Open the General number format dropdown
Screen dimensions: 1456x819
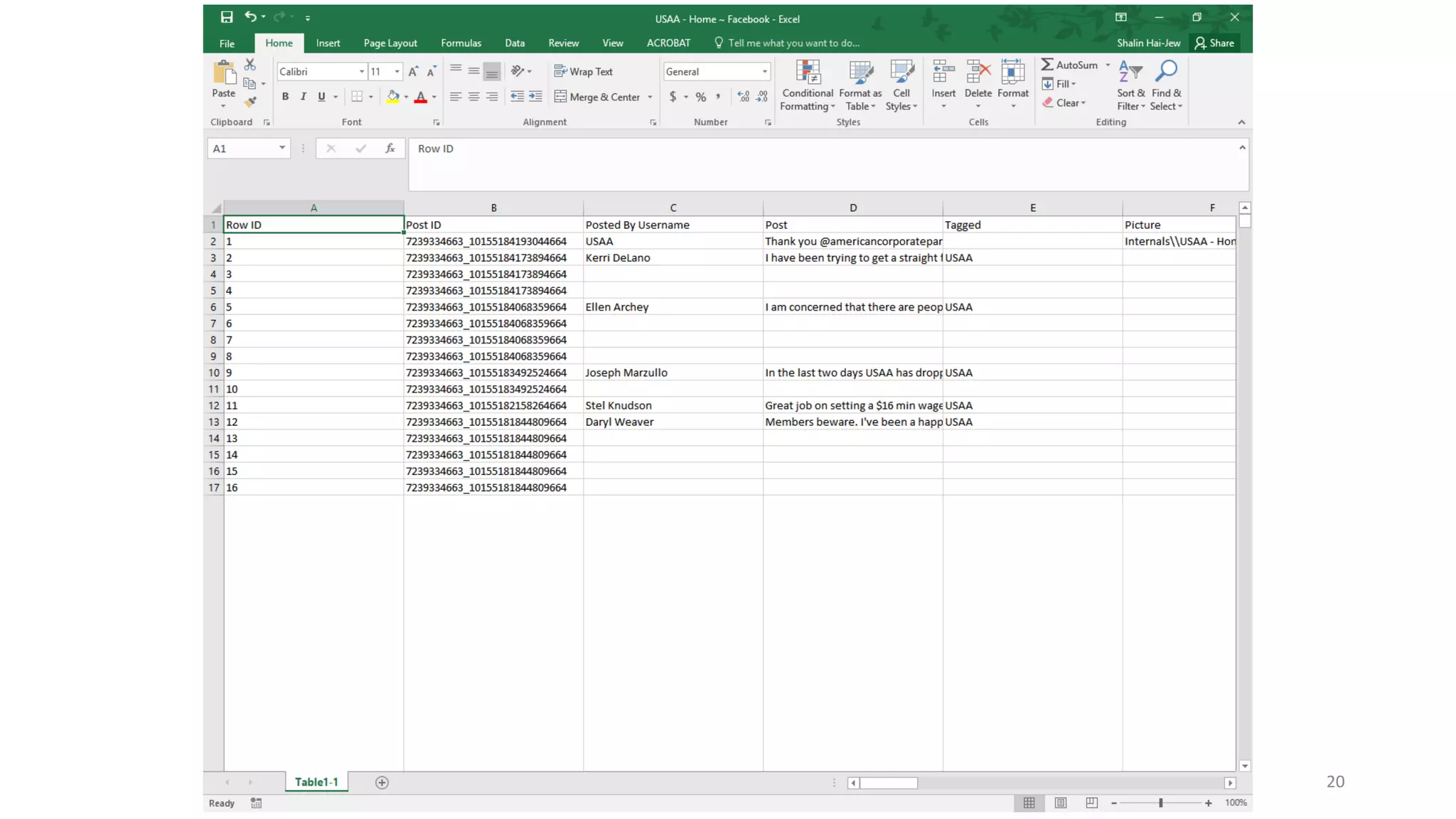coord(764,71)
